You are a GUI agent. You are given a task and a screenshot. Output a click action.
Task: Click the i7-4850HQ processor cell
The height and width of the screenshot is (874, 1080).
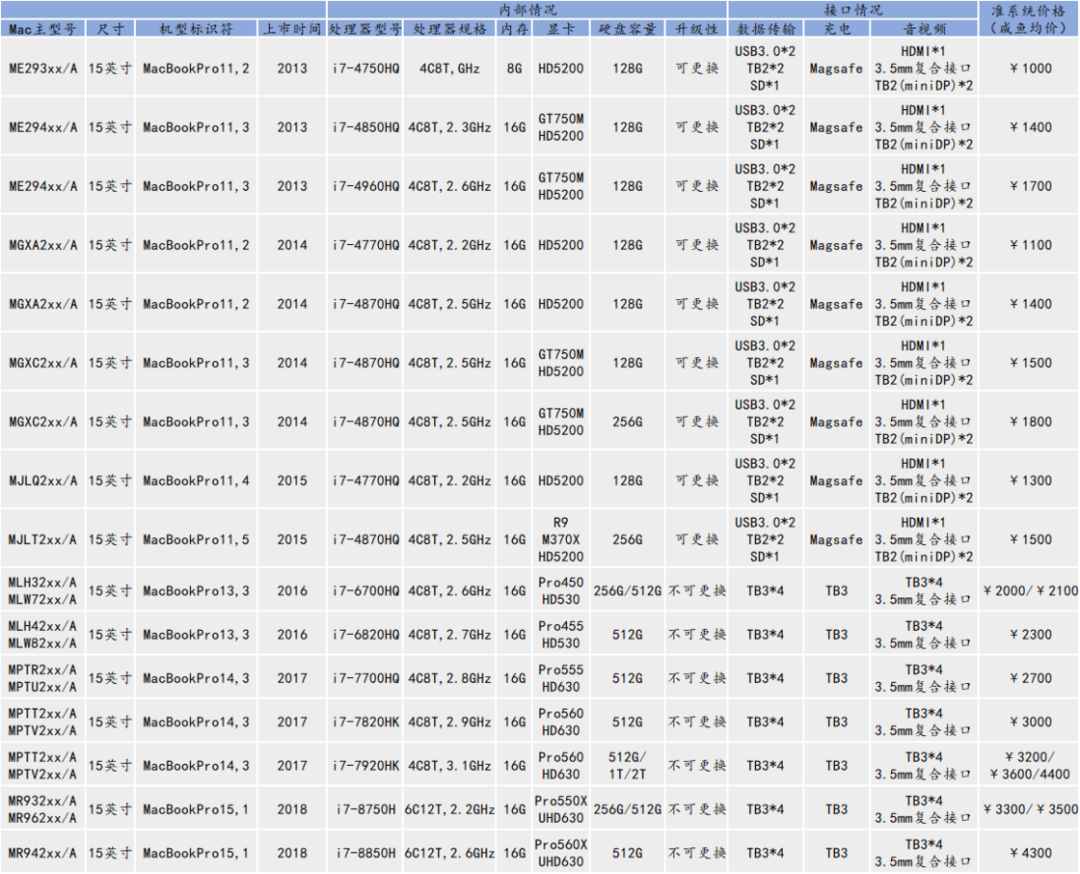tap(365, 127)
